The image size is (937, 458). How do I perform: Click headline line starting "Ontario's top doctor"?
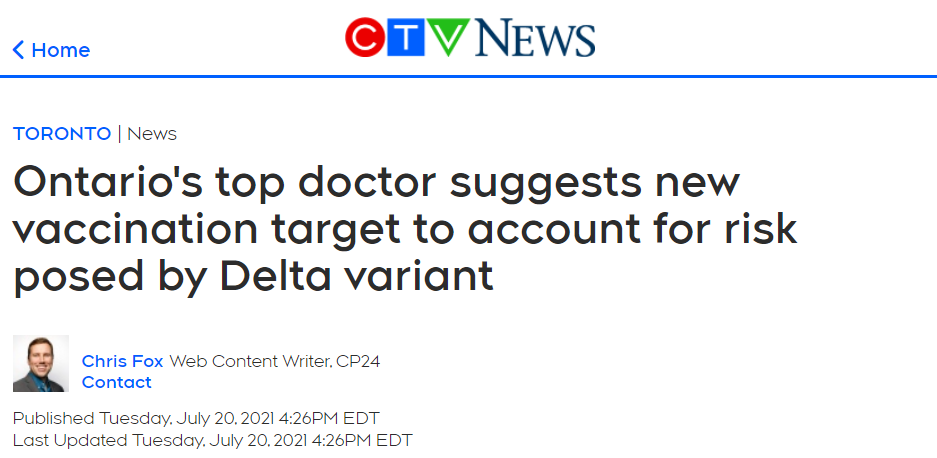pos(376,185)
